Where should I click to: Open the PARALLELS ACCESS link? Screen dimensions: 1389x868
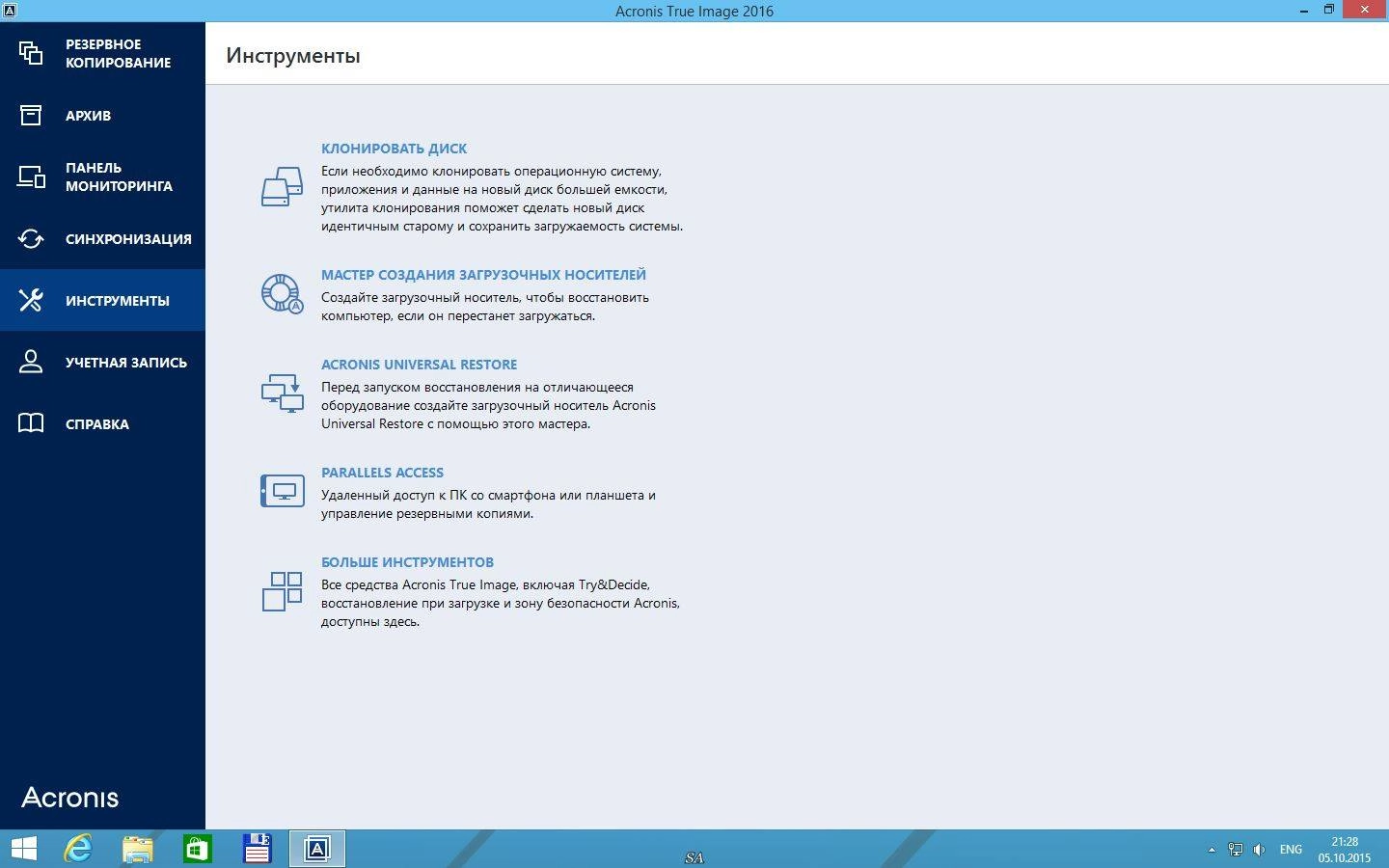pos(382,473)
